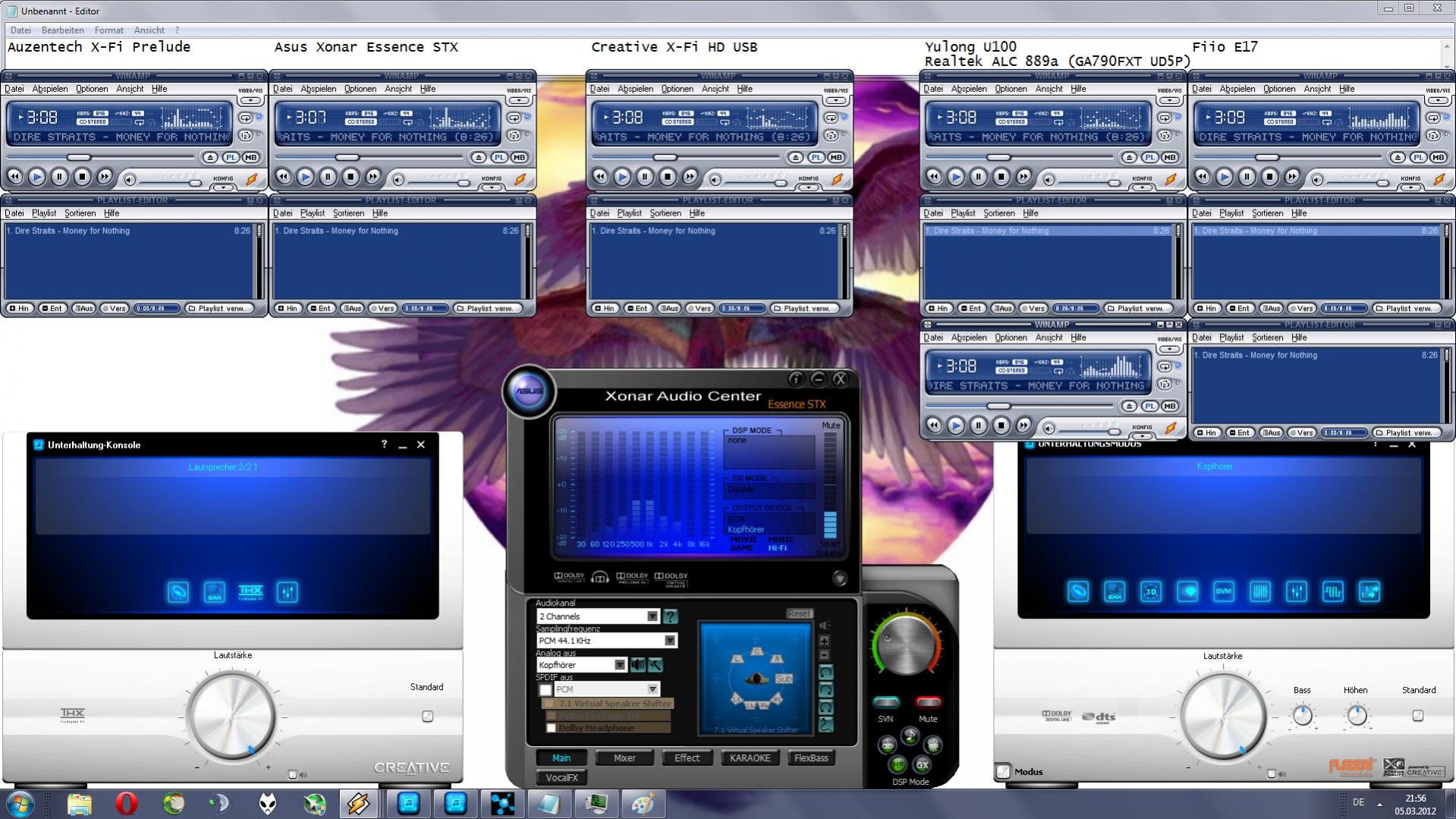The image size is (1456, 819).
Task: Click the glowing THX icon in Unterhaltung-Konsole display
Action: click(x=251, y=592)
